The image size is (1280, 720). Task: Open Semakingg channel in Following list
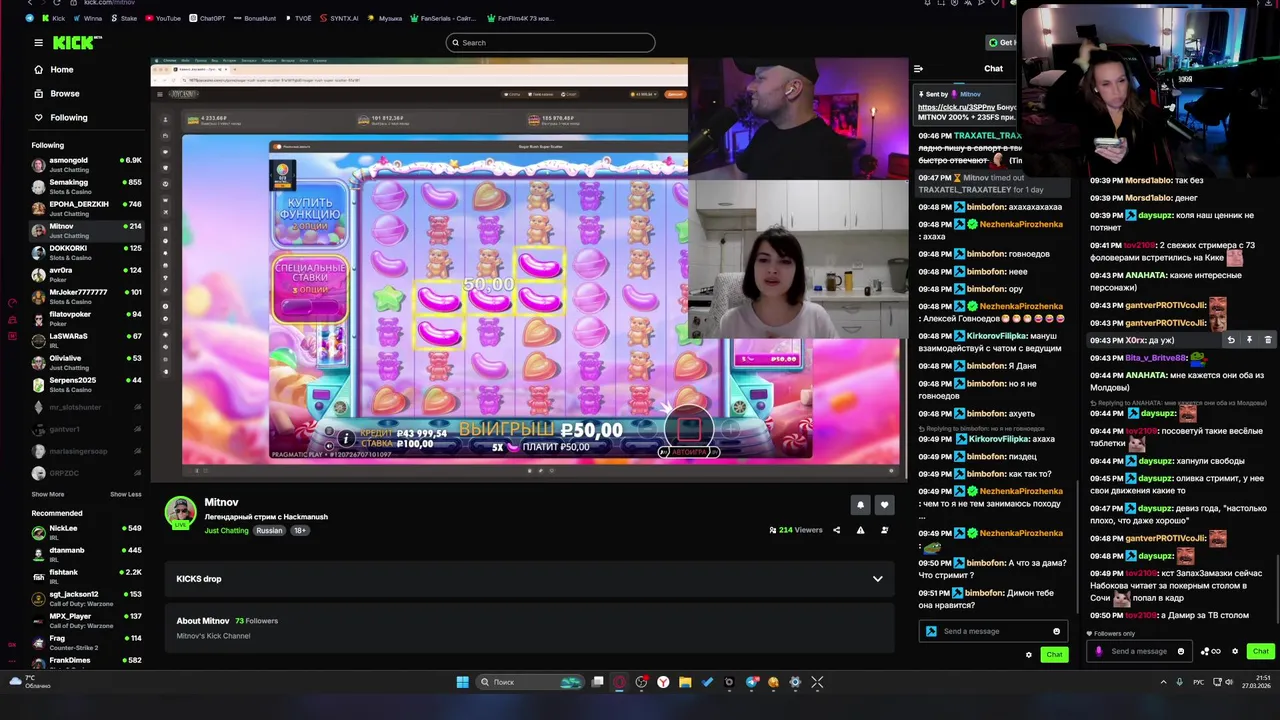(x=87, y=186)
